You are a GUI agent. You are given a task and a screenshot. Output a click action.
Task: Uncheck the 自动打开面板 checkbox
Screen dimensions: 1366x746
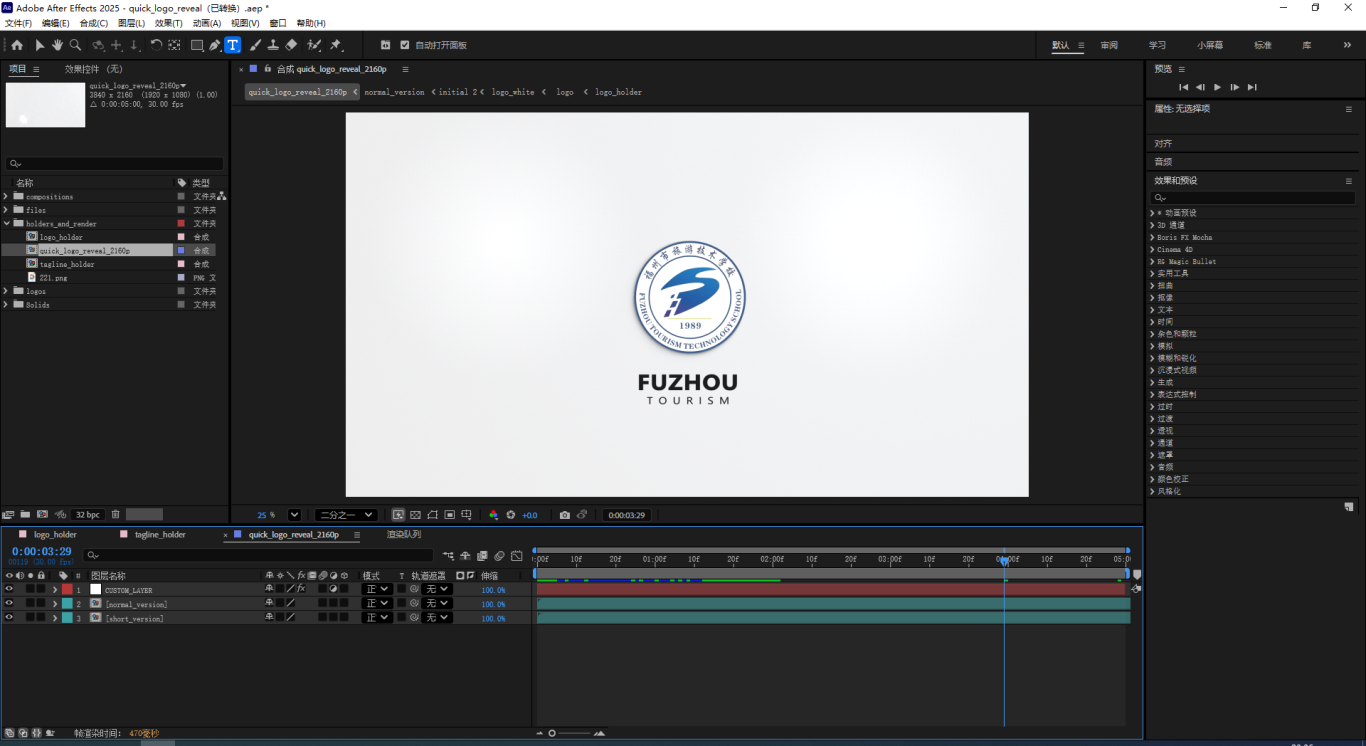(405, 45)
